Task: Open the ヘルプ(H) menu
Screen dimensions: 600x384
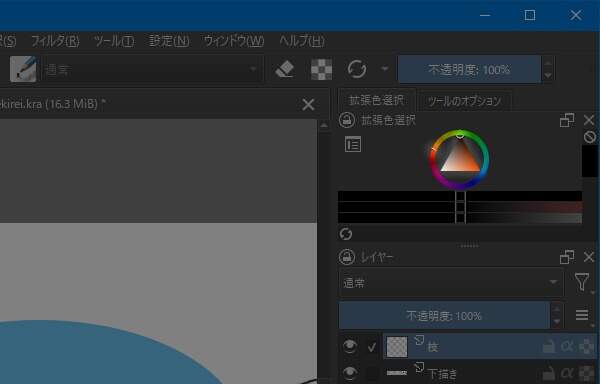Action: pyautogui.click(x=302, y=41)
